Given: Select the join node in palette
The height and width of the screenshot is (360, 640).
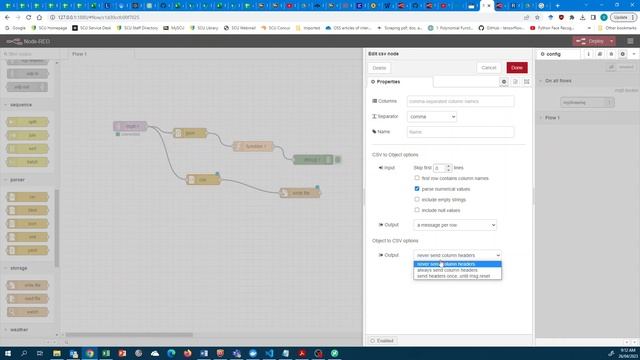Looking at the screenshot, I should 28,135.
